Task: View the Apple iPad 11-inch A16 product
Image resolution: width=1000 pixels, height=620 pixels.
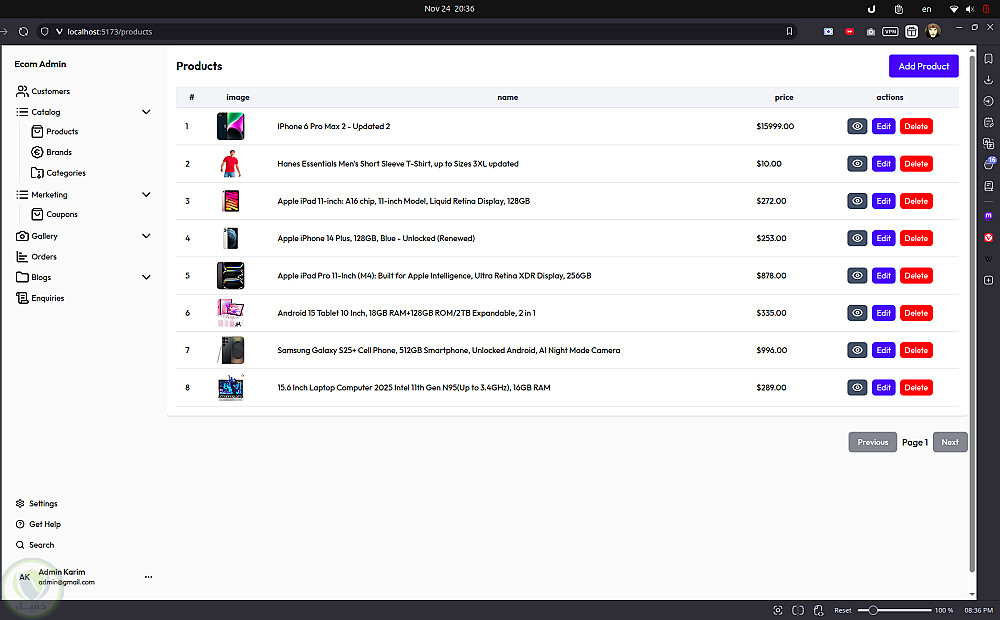Action: click(x=857, y=201)
